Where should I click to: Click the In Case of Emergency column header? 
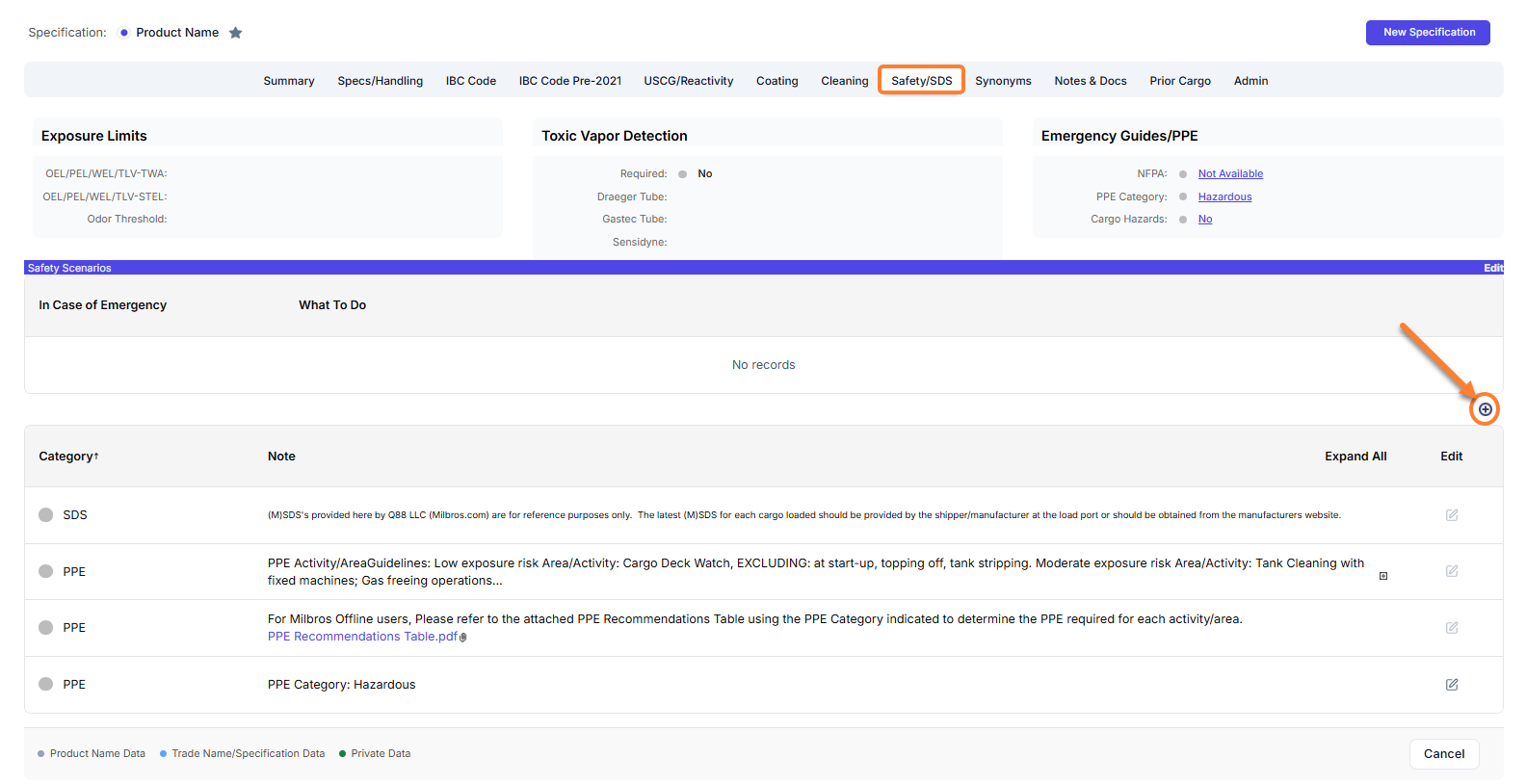[102, 305]
